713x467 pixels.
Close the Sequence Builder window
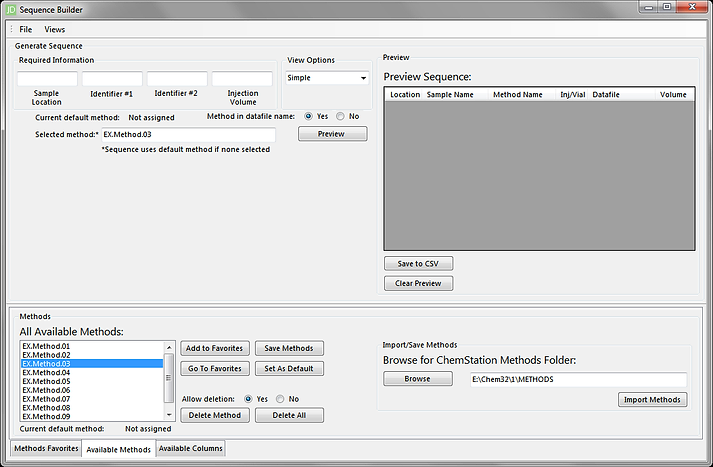point(692,7)
